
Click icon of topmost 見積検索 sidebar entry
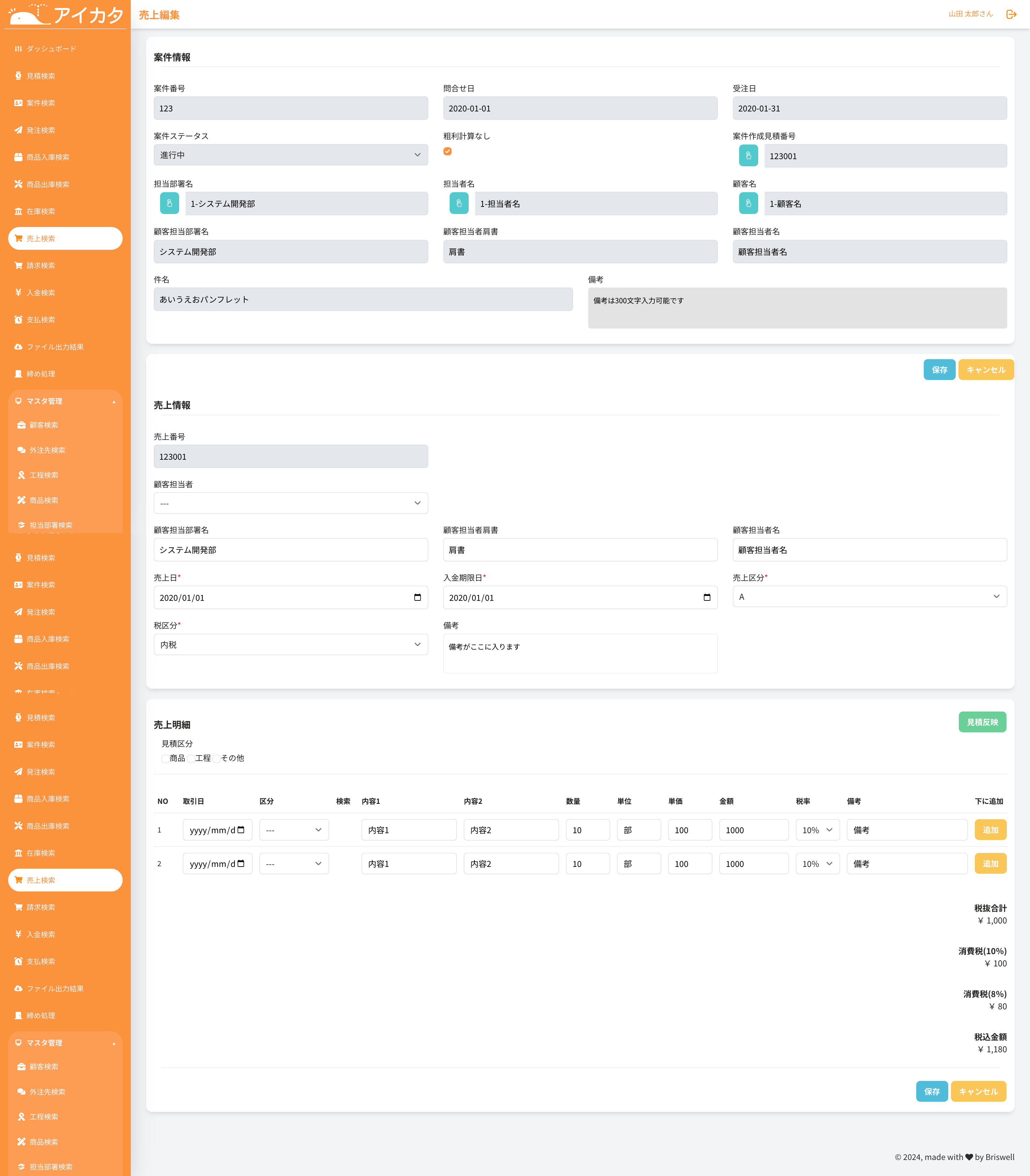coord(18,76)
